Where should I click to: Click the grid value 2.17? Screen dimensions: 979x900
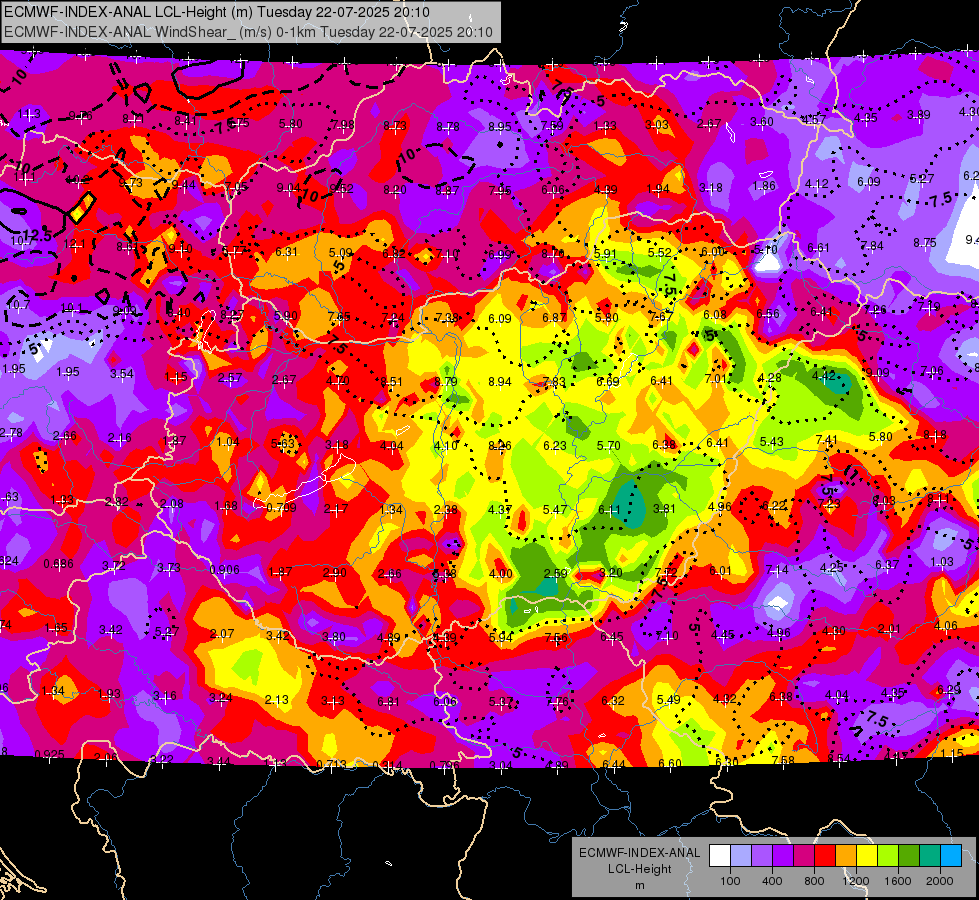(336, 509)
